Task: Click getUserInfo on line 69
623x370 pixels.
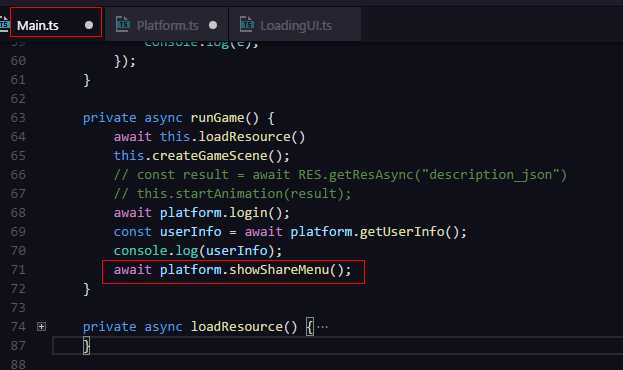Action: click(x=402, y=232)
